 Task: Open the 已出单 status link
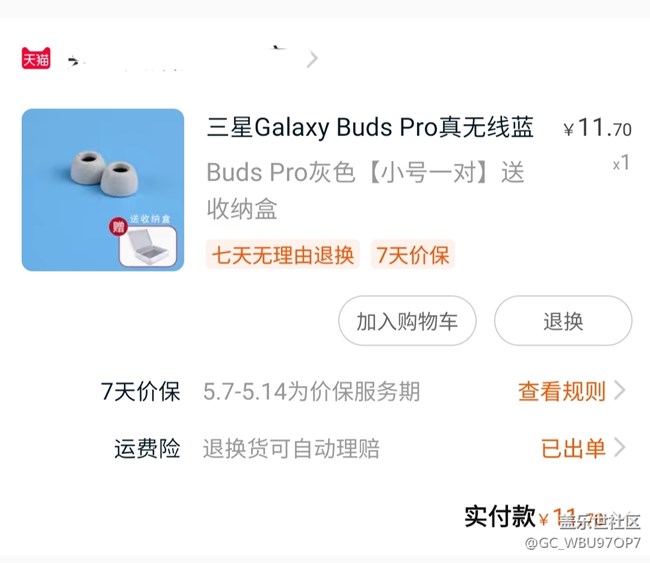(x=574, y=448)
